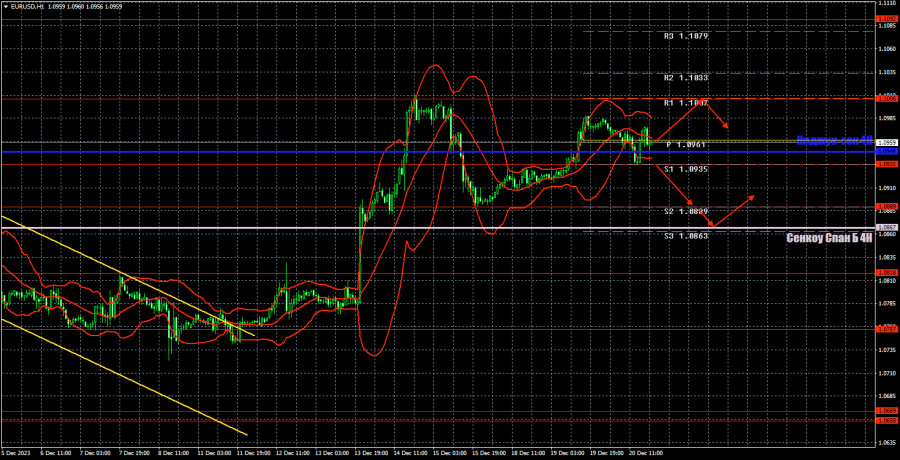Click the 12 Dec 11:00 time label
The height and width of the screenshot is (460, 900).
point(292,453)
